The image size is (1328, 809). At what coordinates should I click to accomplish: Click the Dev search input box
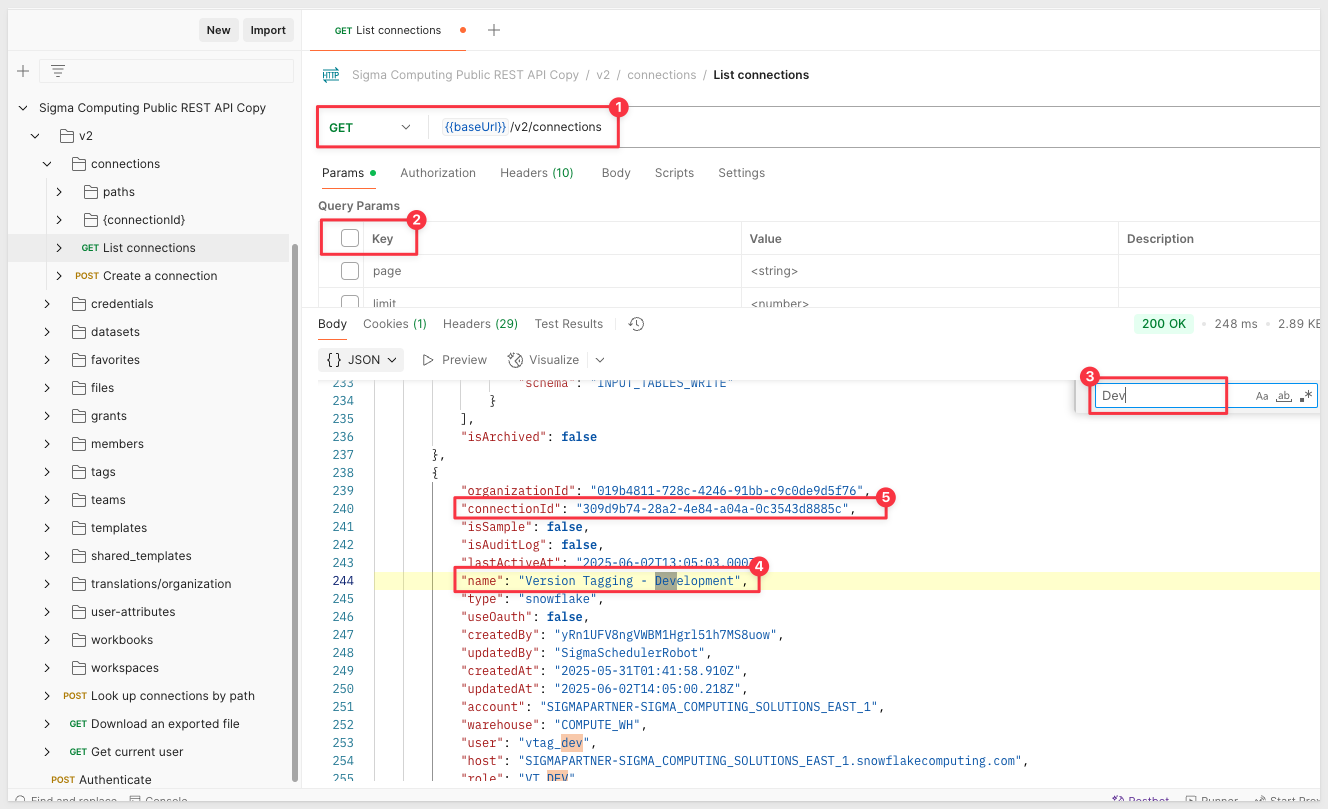click(x=1172, y=396)
